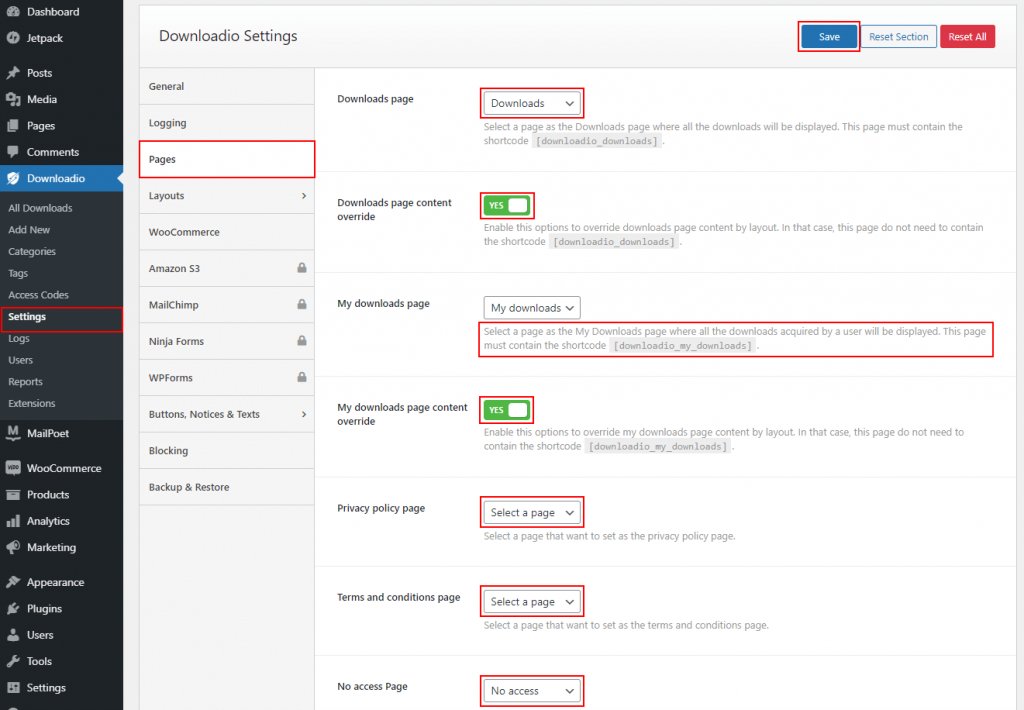Expand the Layouts section chevron
Image resolution: width=1024 pixels, height=710 pixels.
(x=304, y=195)
